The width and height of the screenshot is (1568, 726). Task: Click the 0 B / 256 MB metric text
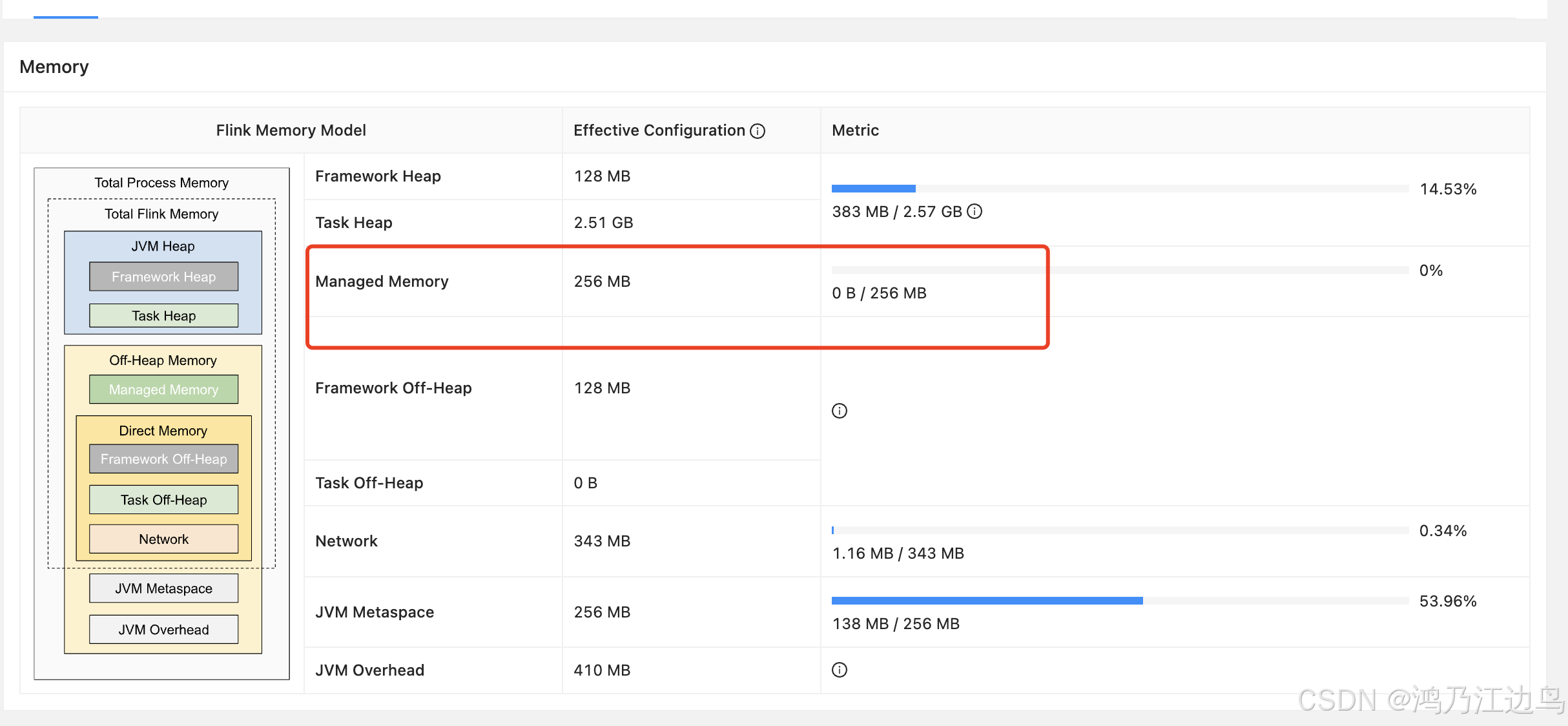pos(880,293)
